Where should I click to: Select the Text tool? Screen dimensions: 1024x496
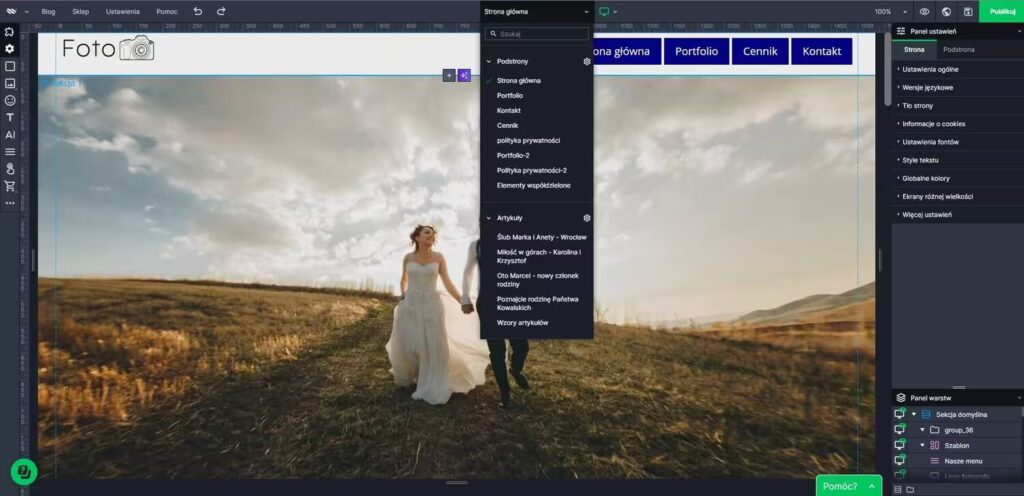(x=10, y=117)
